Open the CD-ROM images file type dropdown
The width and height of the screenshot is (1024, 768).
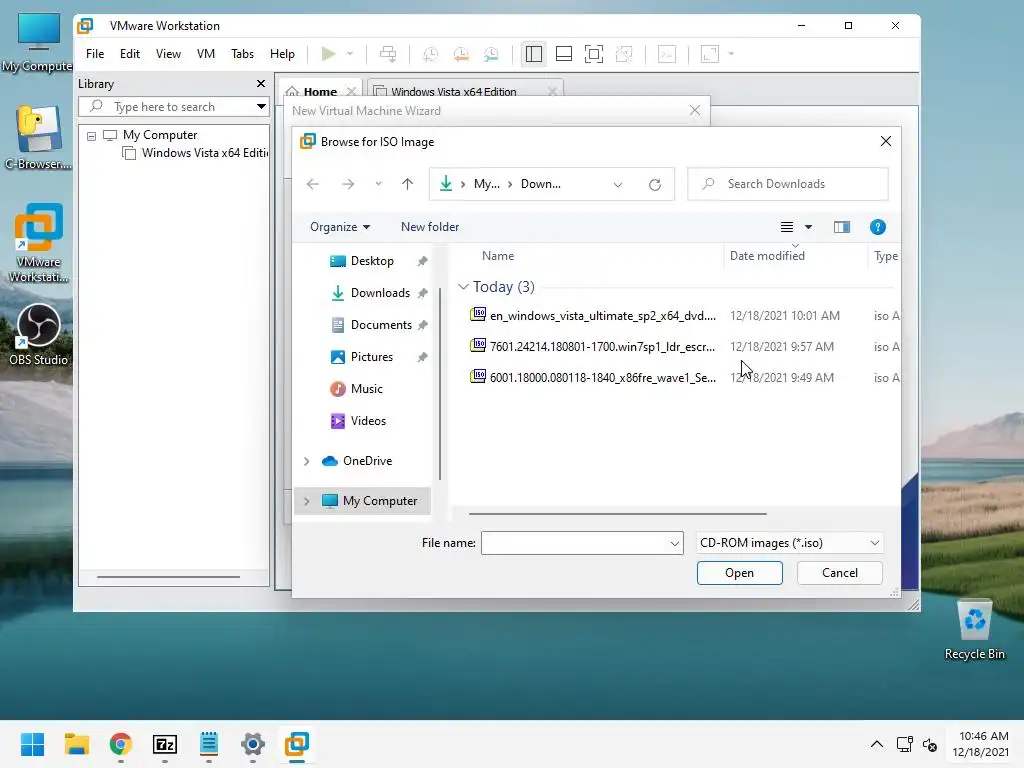coord(790,543)
